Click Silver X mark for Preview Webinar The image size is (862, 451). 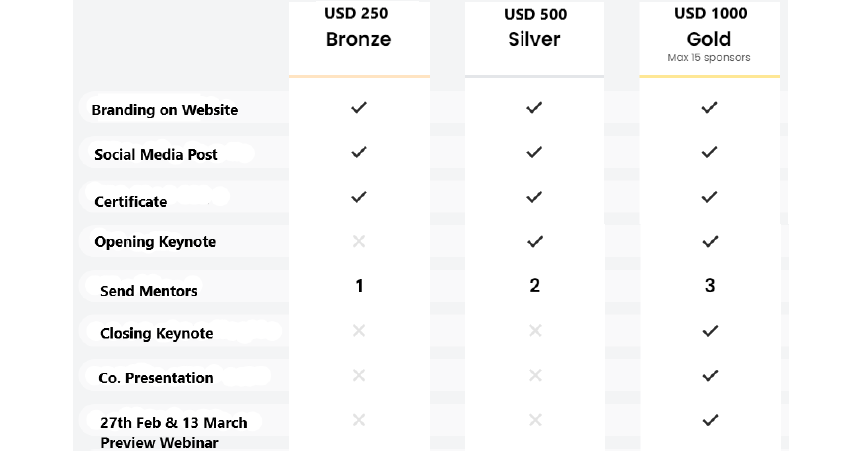(535, 420)
